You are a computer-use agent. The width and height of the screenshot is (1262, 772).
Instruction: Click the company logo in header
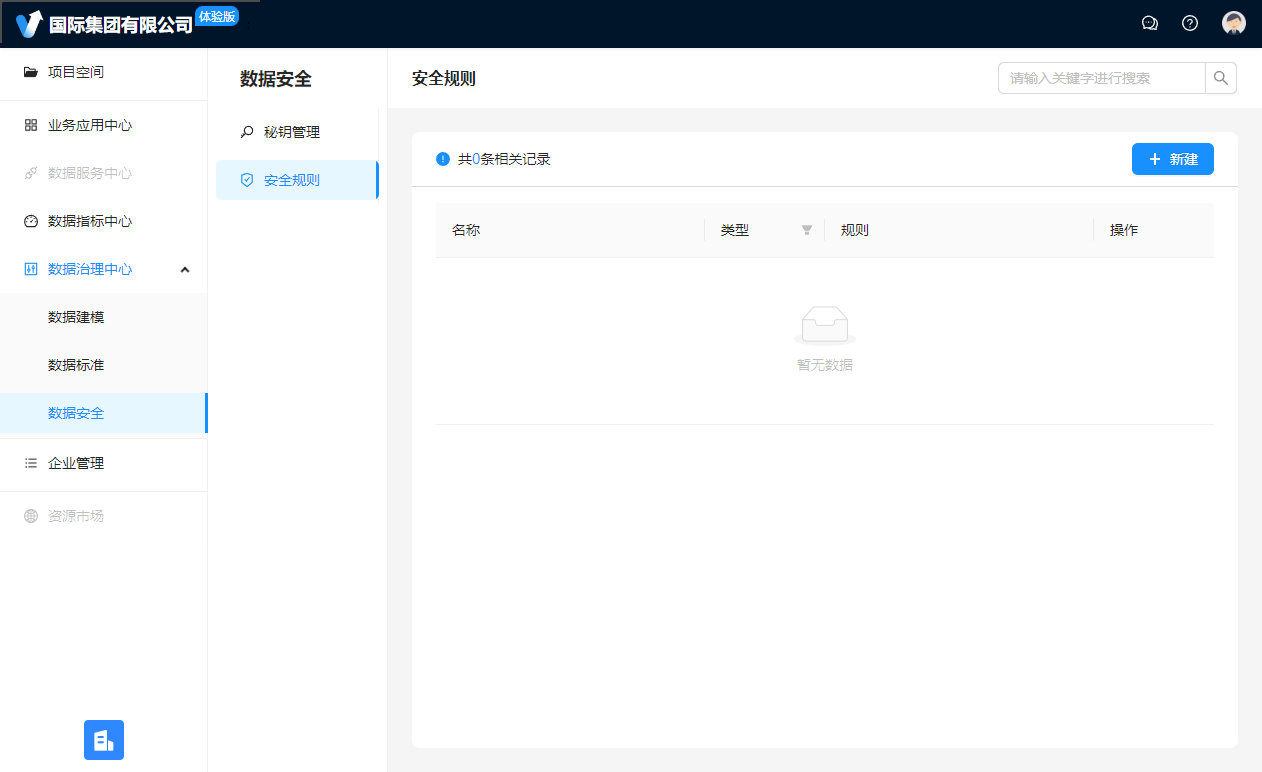pyautogui.click(x=30, y=24)
